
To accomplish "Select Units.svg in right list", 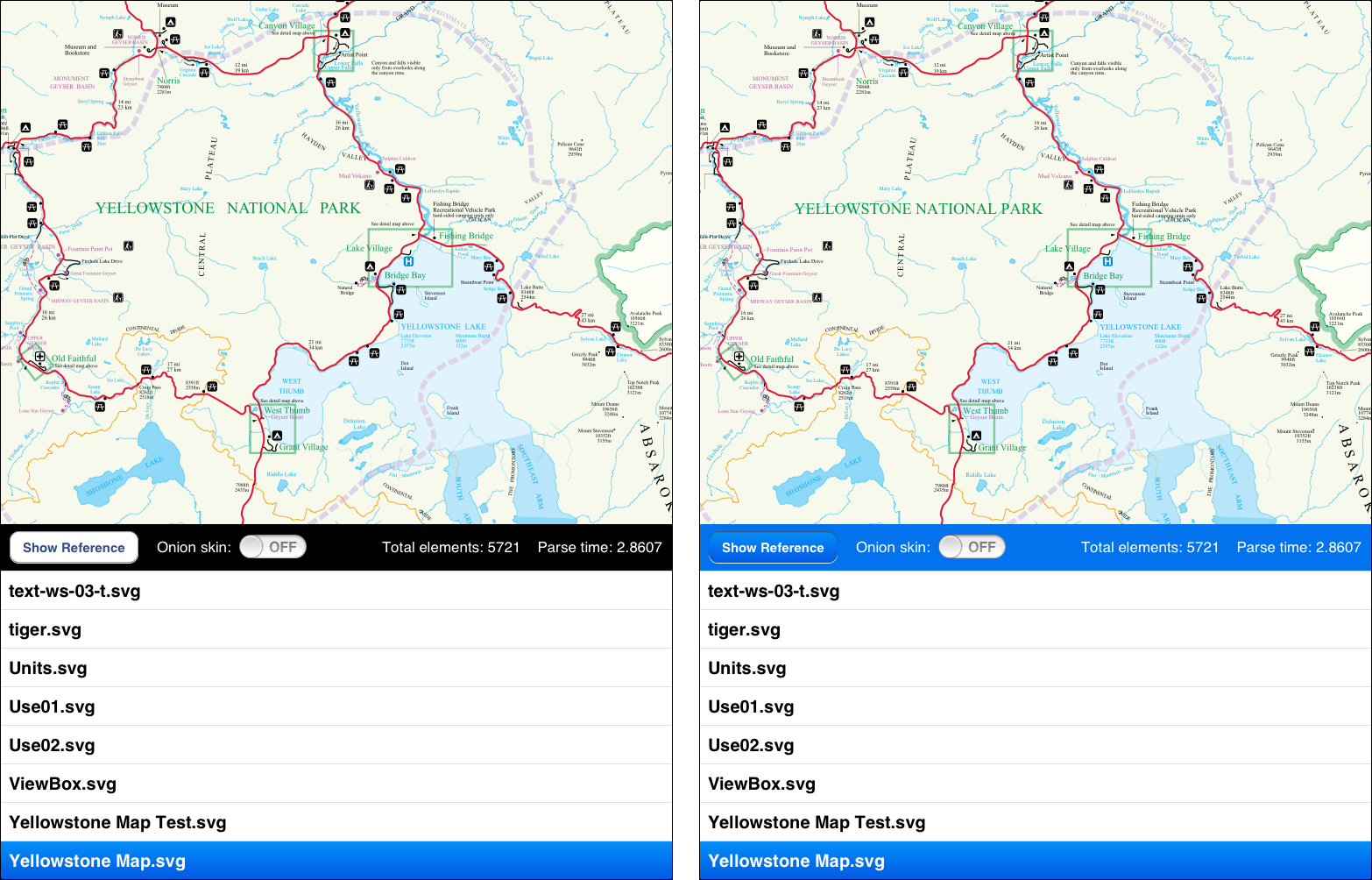I will (1036, 668).
